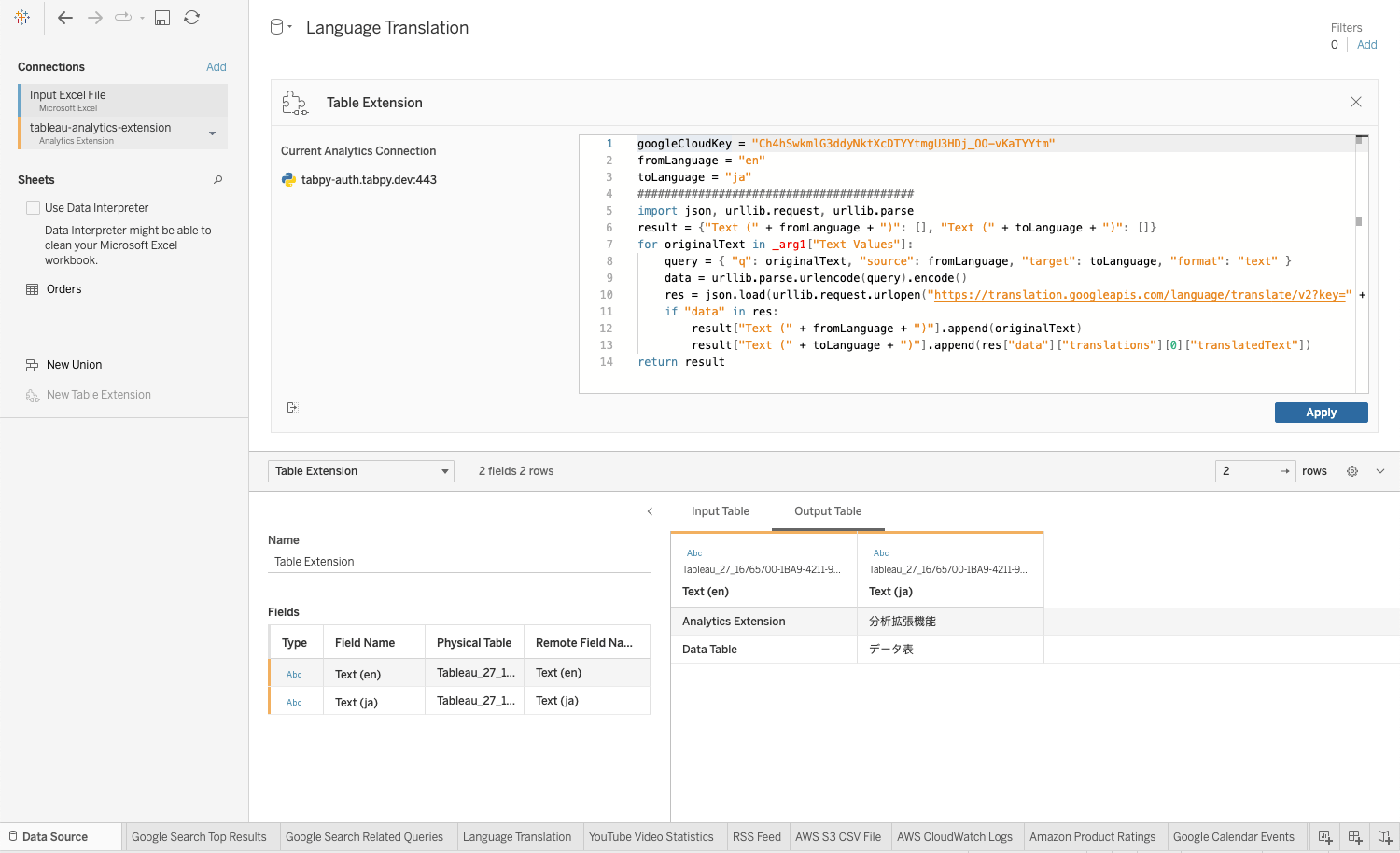The image size is (1400, 853).
Task: Click the Abc type icon of Text (en) field row
Action: point(294,675)
